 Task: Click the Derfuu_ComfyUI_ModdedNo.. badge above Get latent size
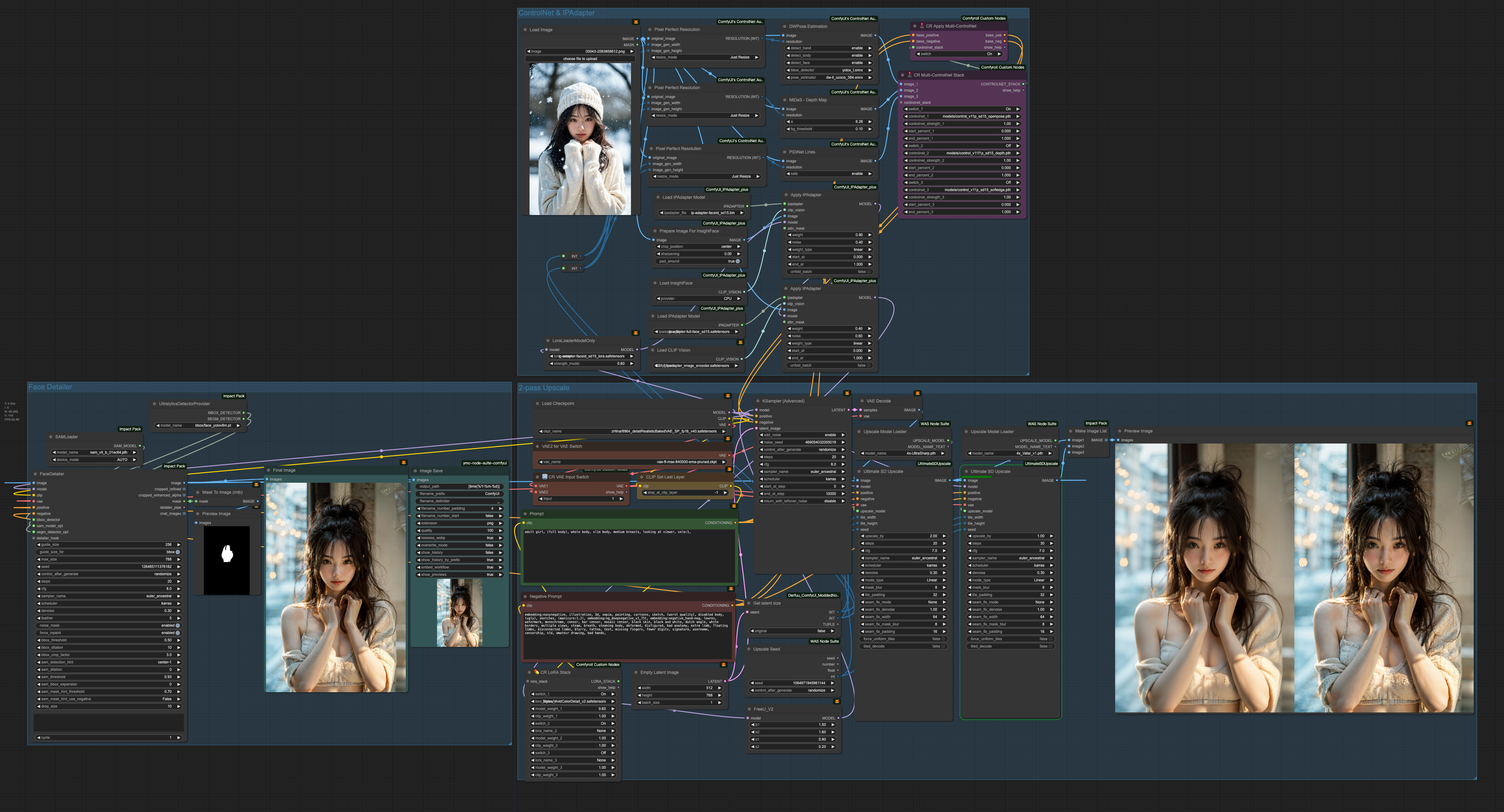(x=813, y=595)
